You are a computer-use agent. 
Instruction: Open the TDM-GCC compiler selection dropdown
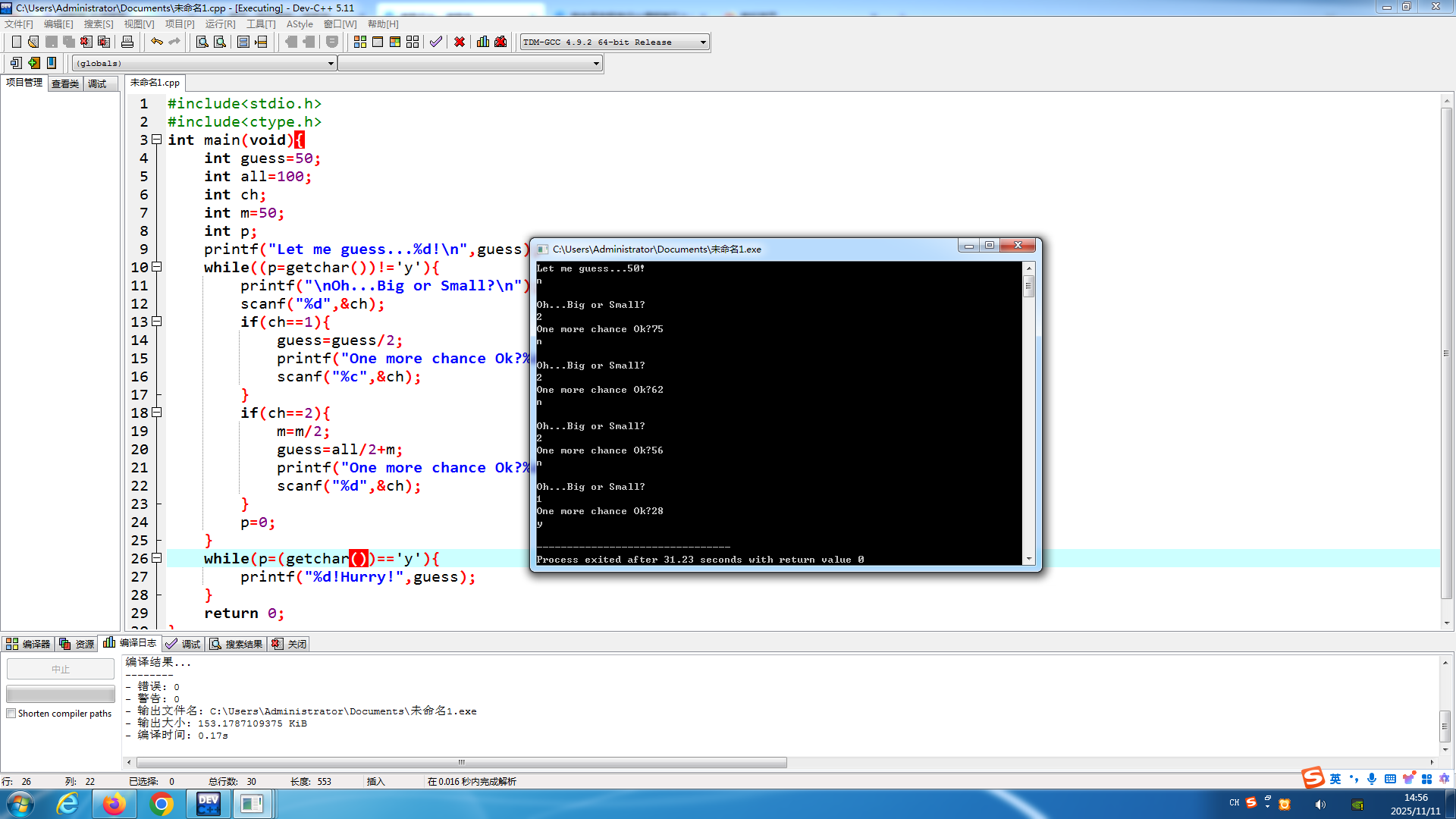[703, 42]
